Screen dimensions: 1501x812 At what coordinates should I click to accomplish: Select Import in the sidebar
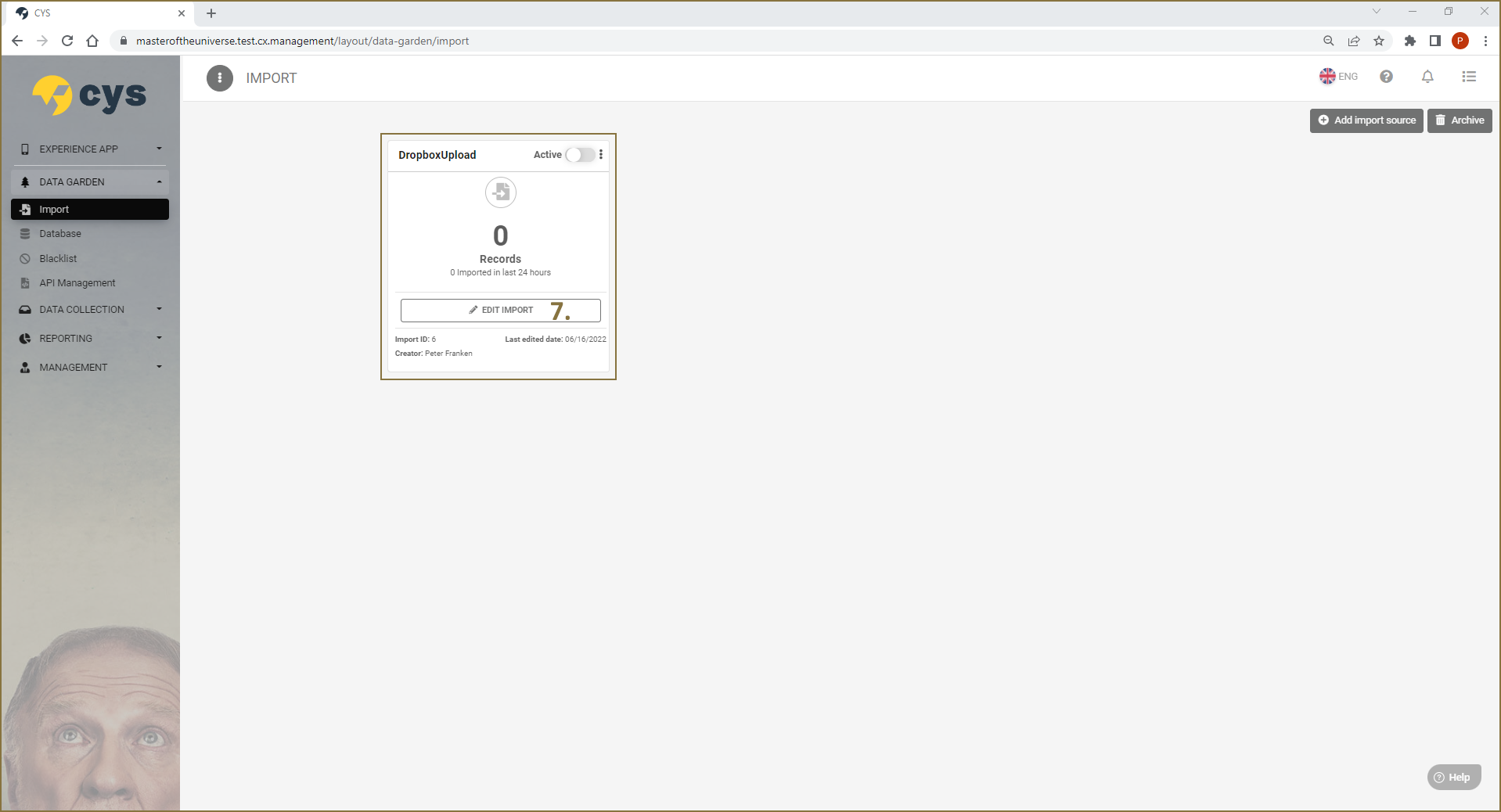(x=90, y=209)
